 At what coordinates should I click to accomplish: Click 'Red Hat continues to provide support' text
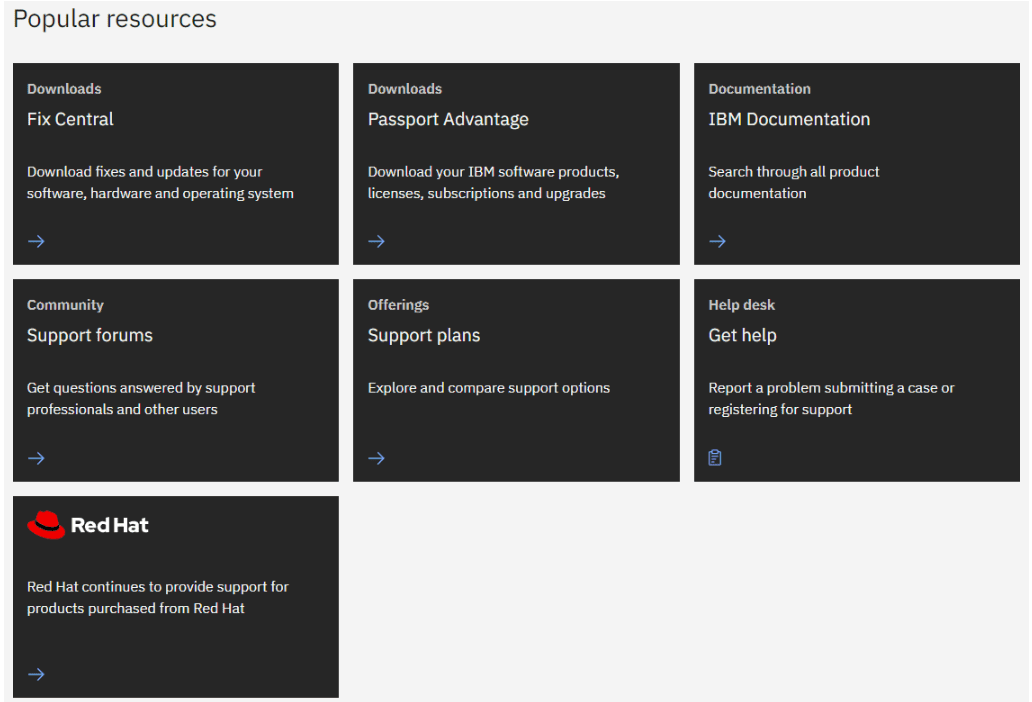click(x=157, y=597)
